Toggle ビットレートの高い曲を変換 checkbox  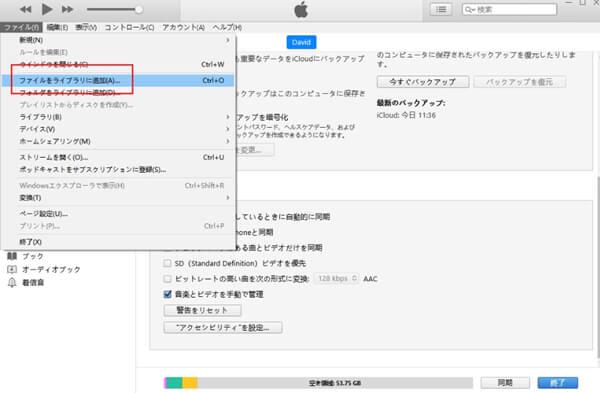pyautogui.click(x=167, y=279)
